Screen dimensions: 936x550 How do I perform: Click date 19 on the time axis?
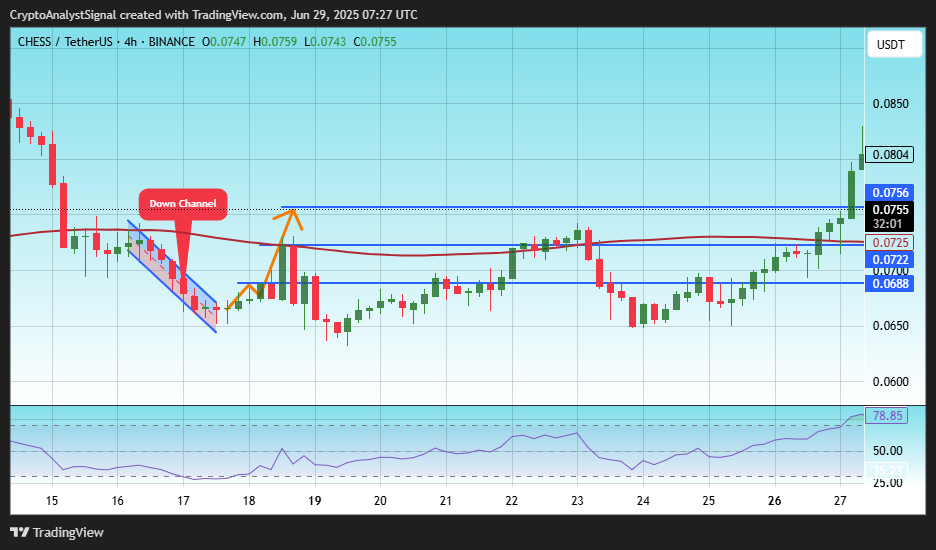(x=315, y=501)
